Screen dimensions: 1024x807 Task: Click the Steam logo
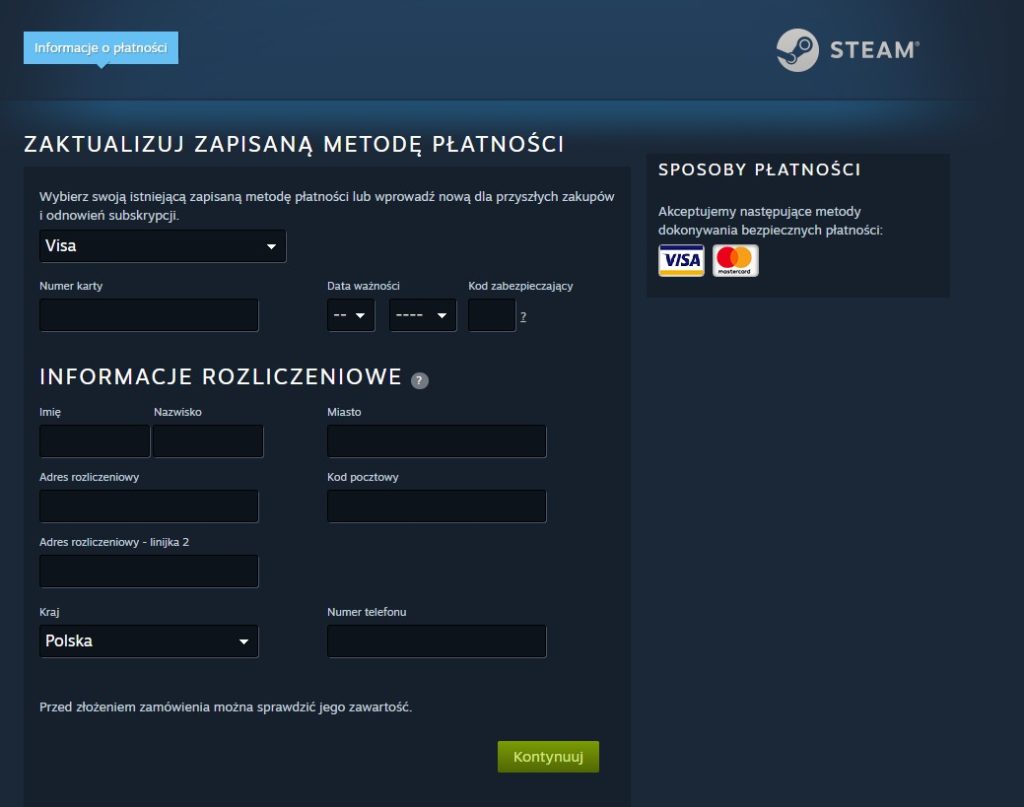point(848,50)
